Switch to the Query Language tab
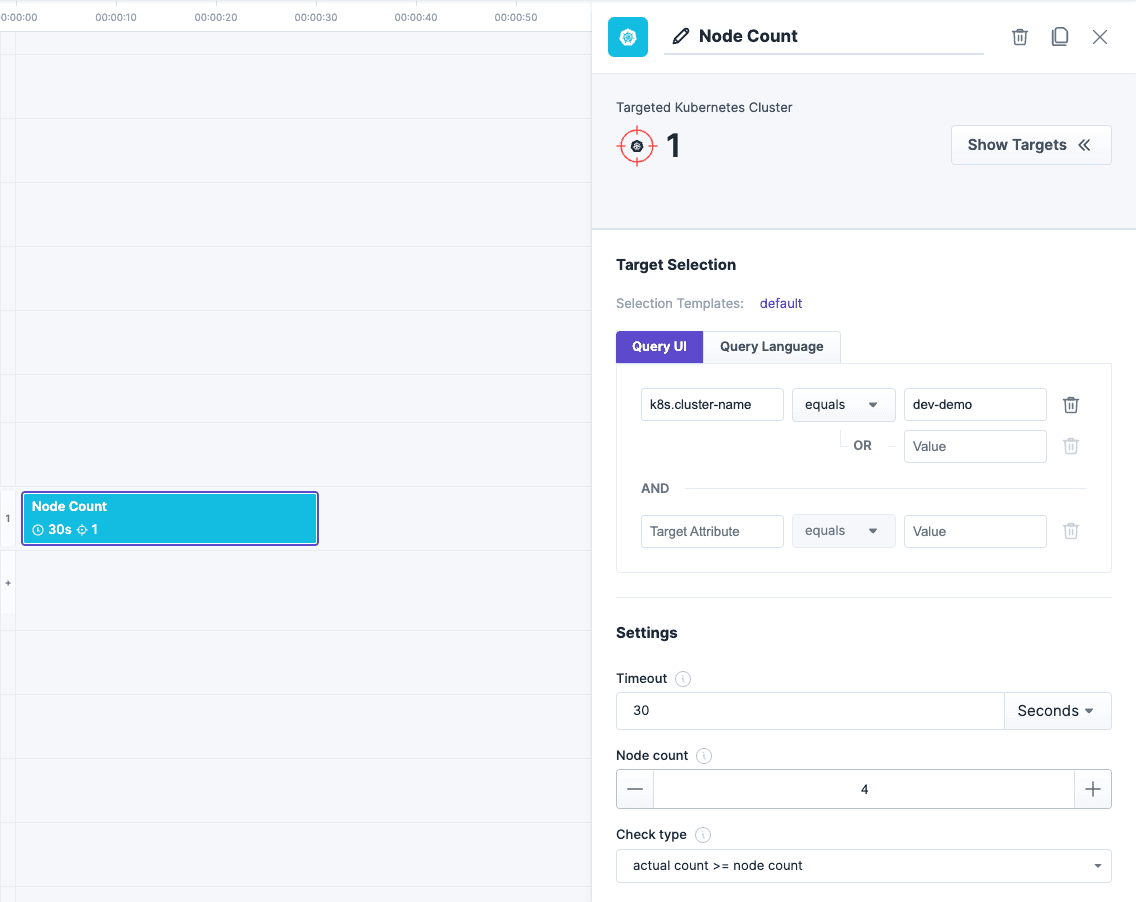The image size is (1136, 902). (x=772, y=347)
